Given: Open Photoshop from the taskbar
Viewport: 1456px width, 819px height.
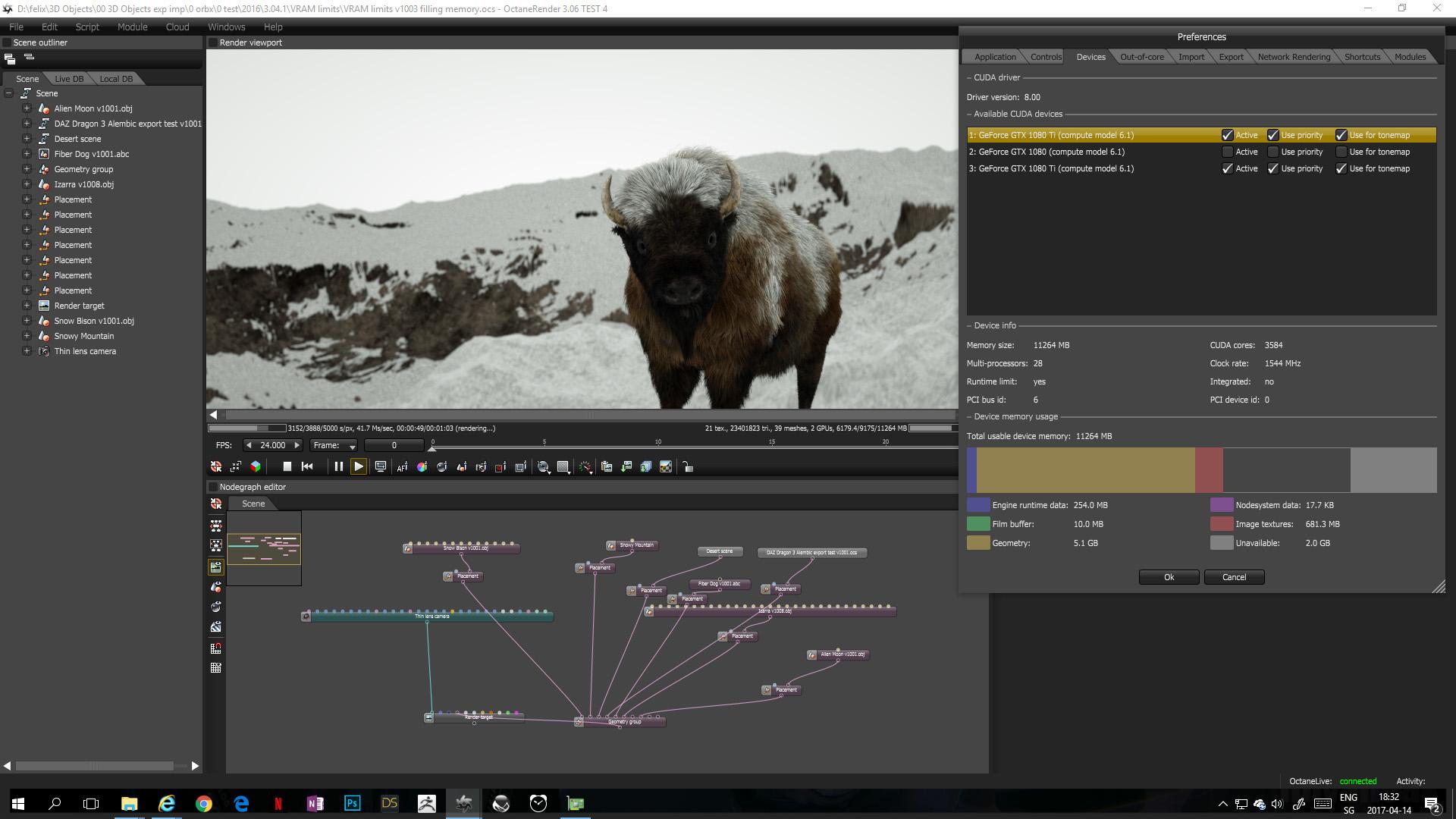Looking at the screenshot, I should [352, 803].
